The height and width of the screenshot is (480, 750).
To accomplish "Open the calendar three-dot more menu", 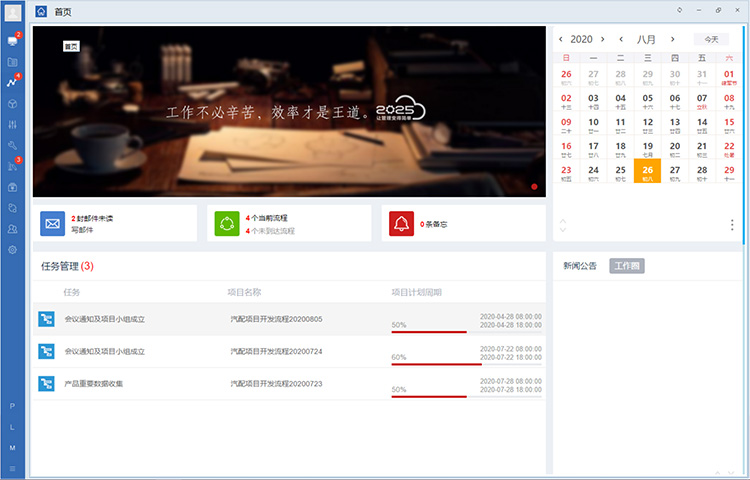I will [x=732, y=225].
